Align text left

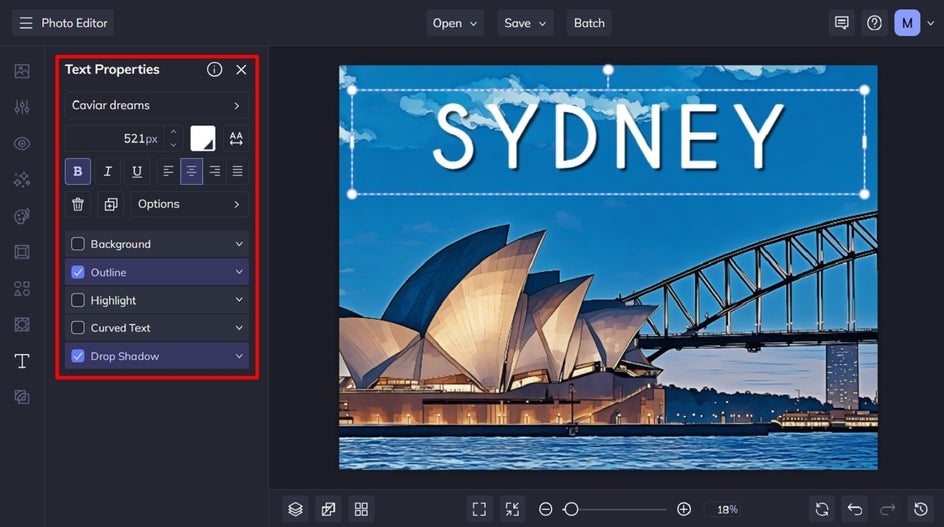[168, 171]
